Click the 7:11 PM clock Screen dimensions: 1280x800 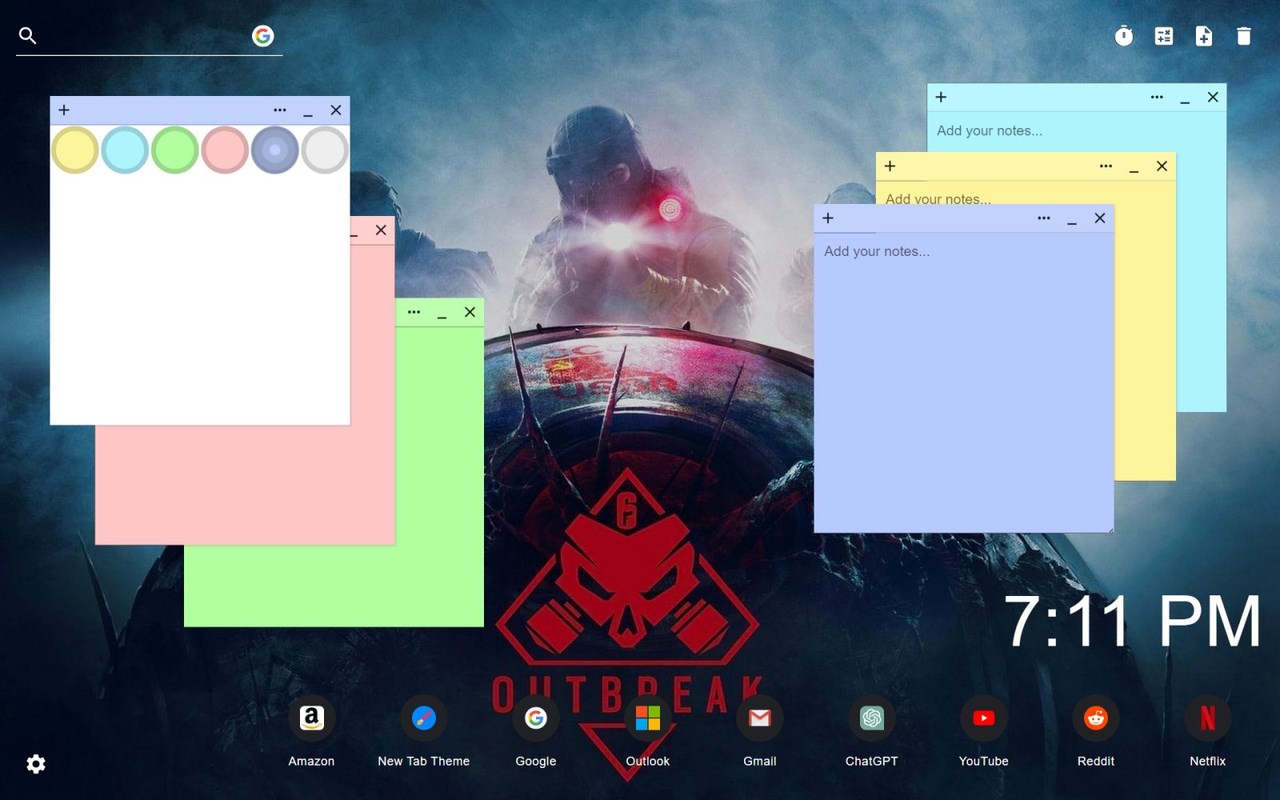(1132, 622)
